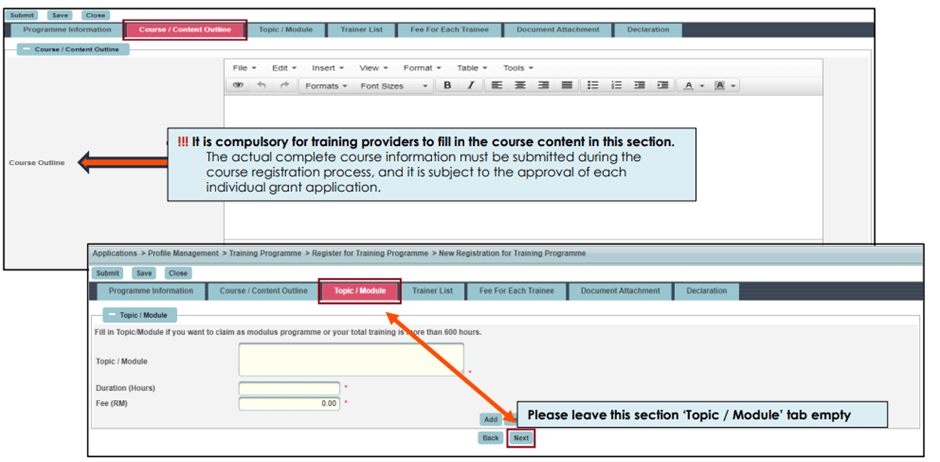Insert a bullet list
Viewport: 940px width, 462px height.
(593, 86)
